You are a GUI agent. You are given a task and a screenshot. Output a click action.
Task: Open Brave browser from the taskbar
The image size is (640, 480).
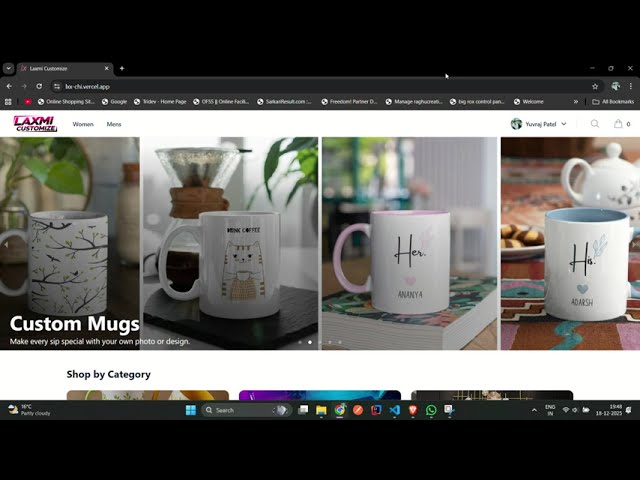pyautogui.click(x=413, y=410)
